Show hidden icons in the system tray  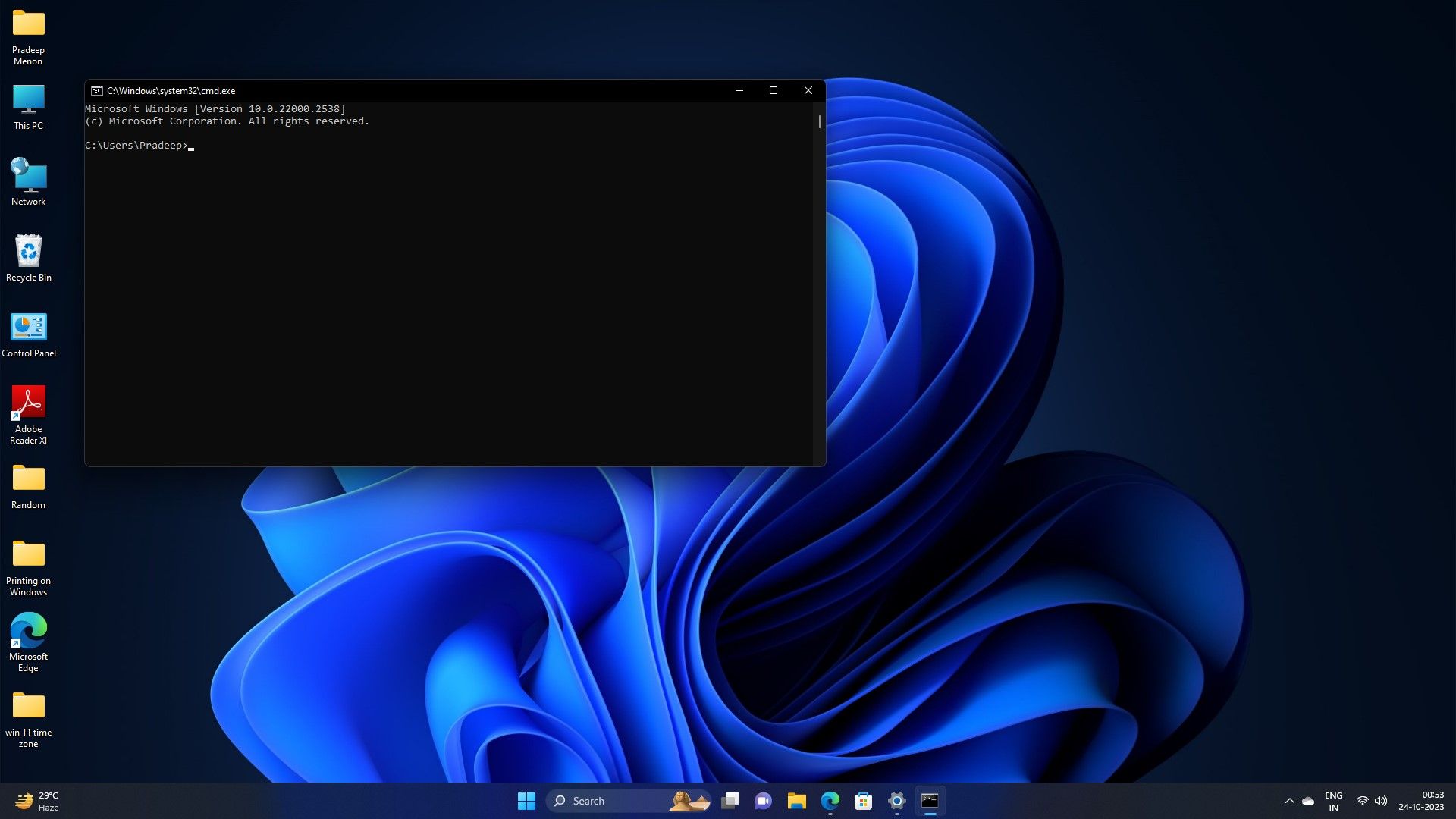coord(1290,801)
